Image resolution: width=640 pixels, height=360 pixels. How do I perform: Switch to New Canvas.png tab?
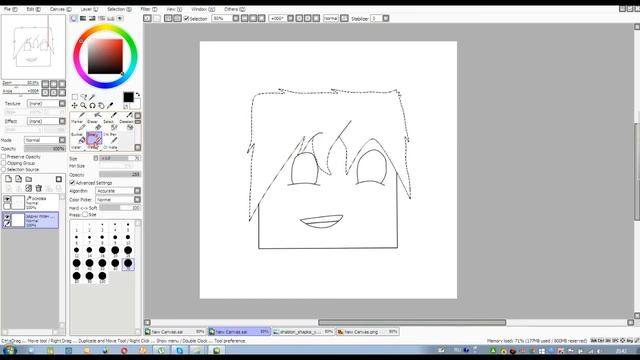tap(367, 332)
